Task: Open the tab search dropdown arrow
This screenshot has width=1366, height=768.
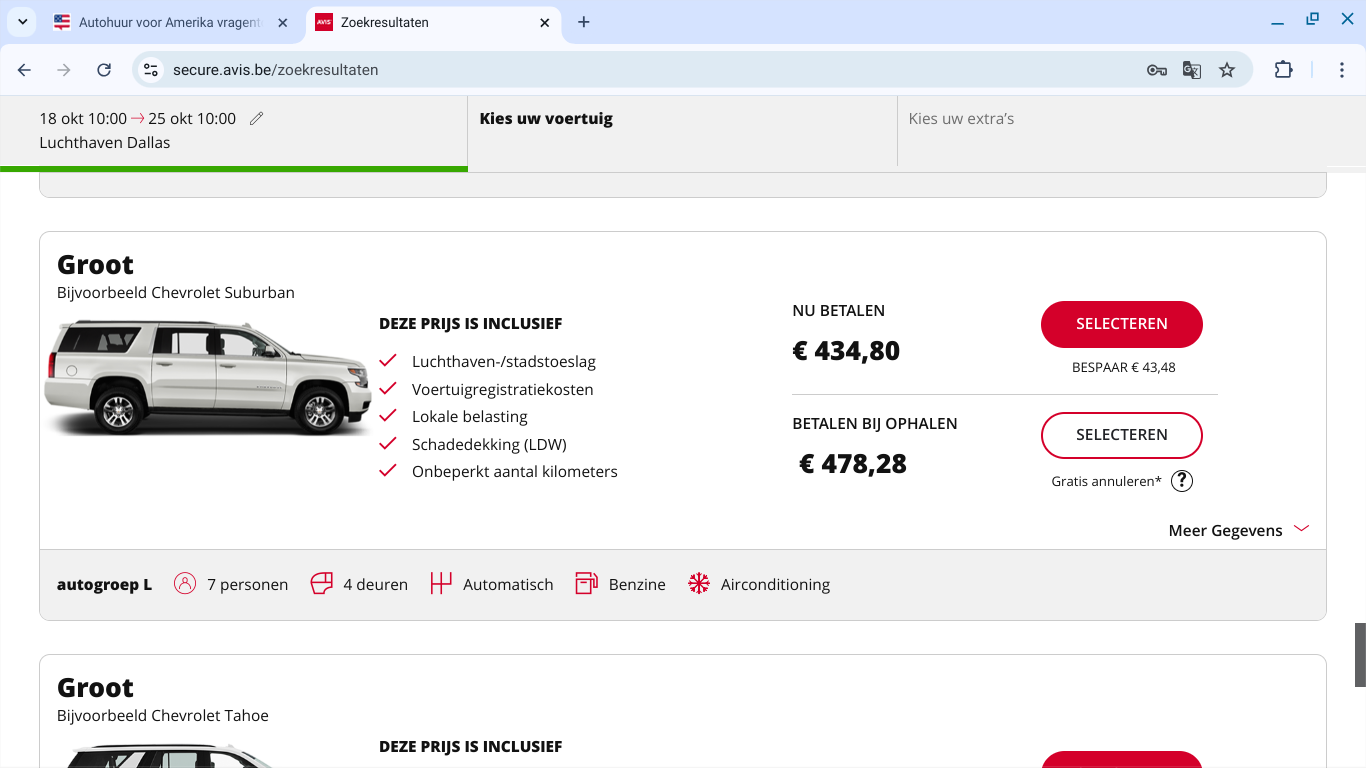Action: click(x=22, y=22)
